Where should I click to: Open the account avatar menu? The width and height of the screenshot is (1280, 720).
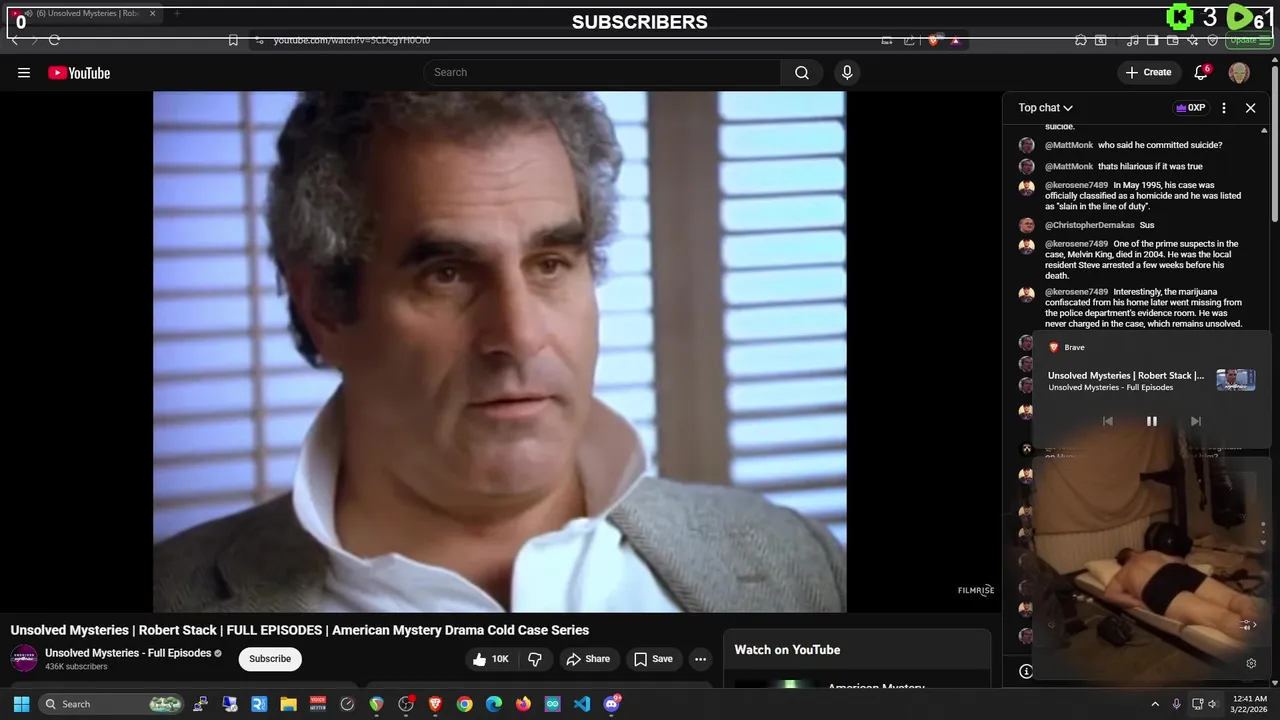pos(1239,72)
